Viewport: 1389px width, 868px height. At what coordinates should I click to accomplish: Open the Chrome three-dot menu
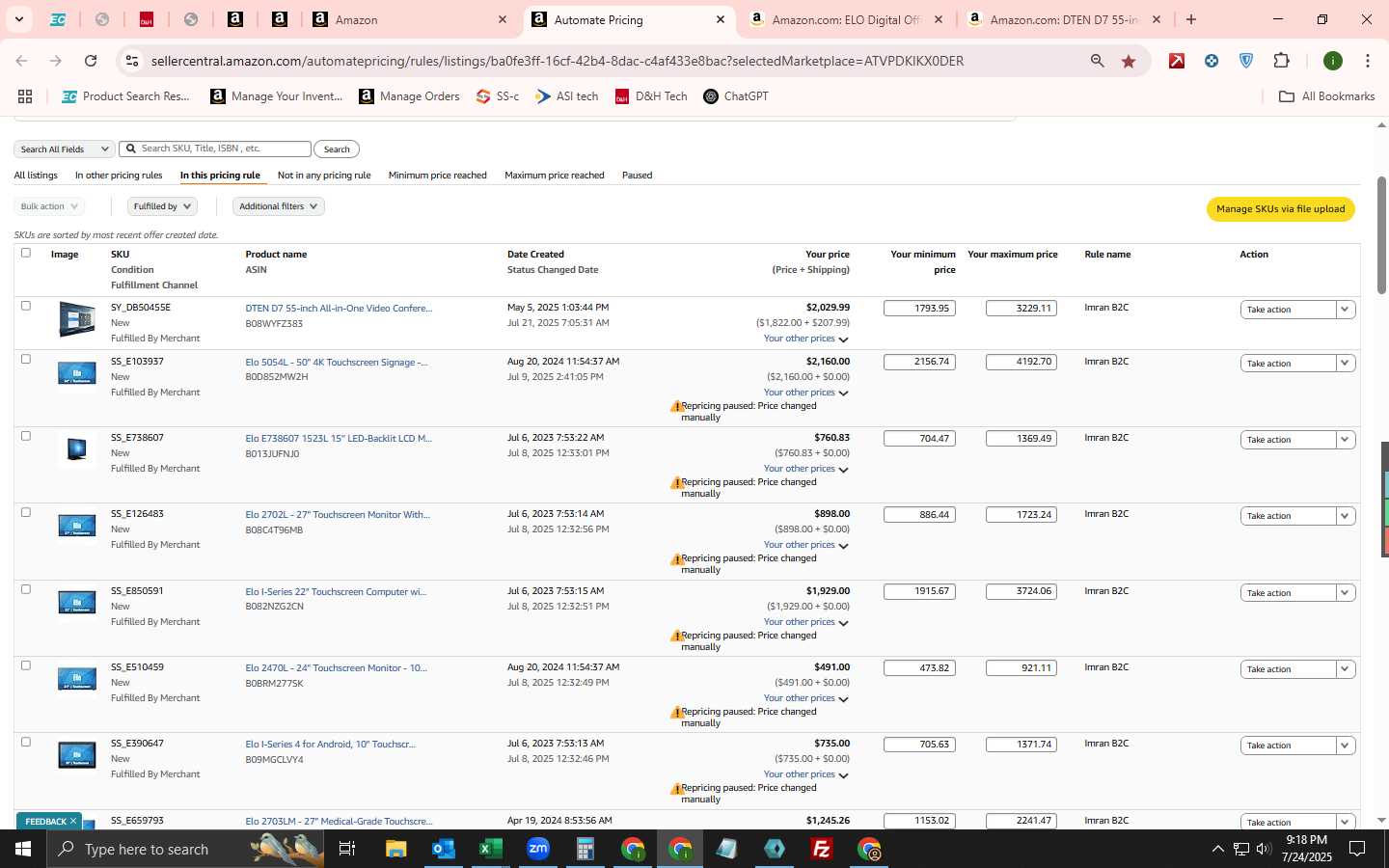tap(1367, 61)
